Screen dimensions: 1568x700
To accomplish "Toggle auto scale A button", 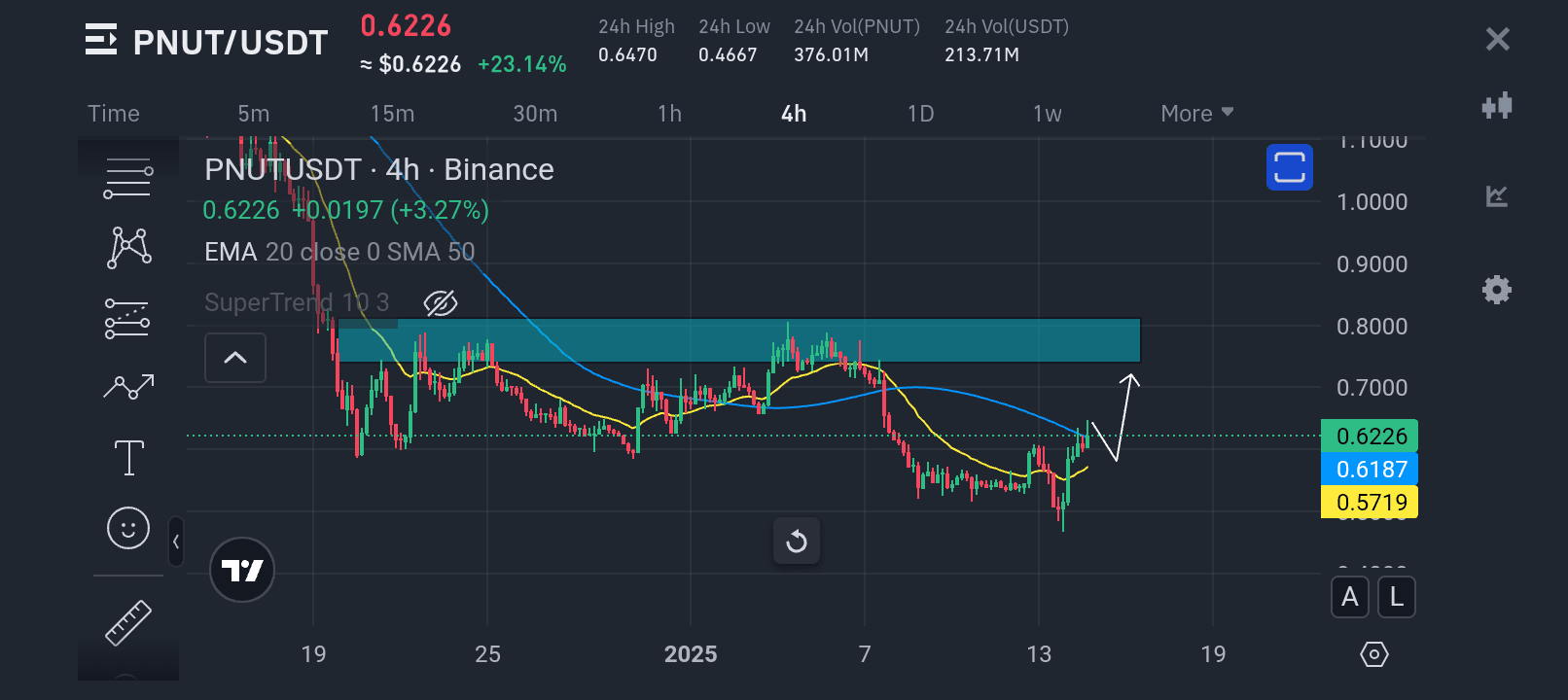I will click(1350, 597).
